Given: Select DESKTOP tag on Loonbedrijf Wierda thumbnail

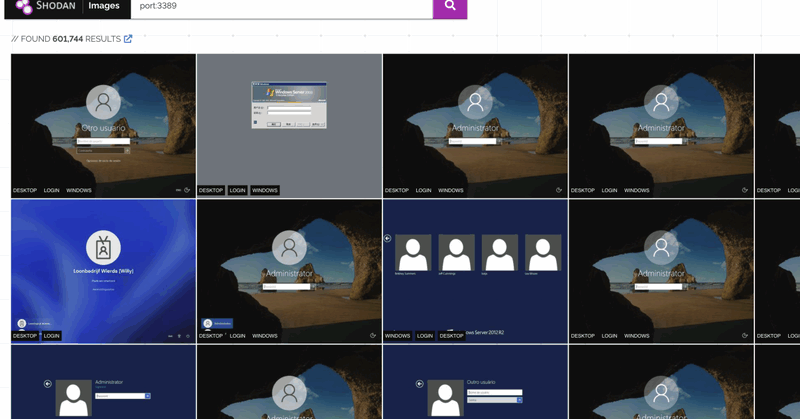Looking at the screenshot, I should coord(25,336).
